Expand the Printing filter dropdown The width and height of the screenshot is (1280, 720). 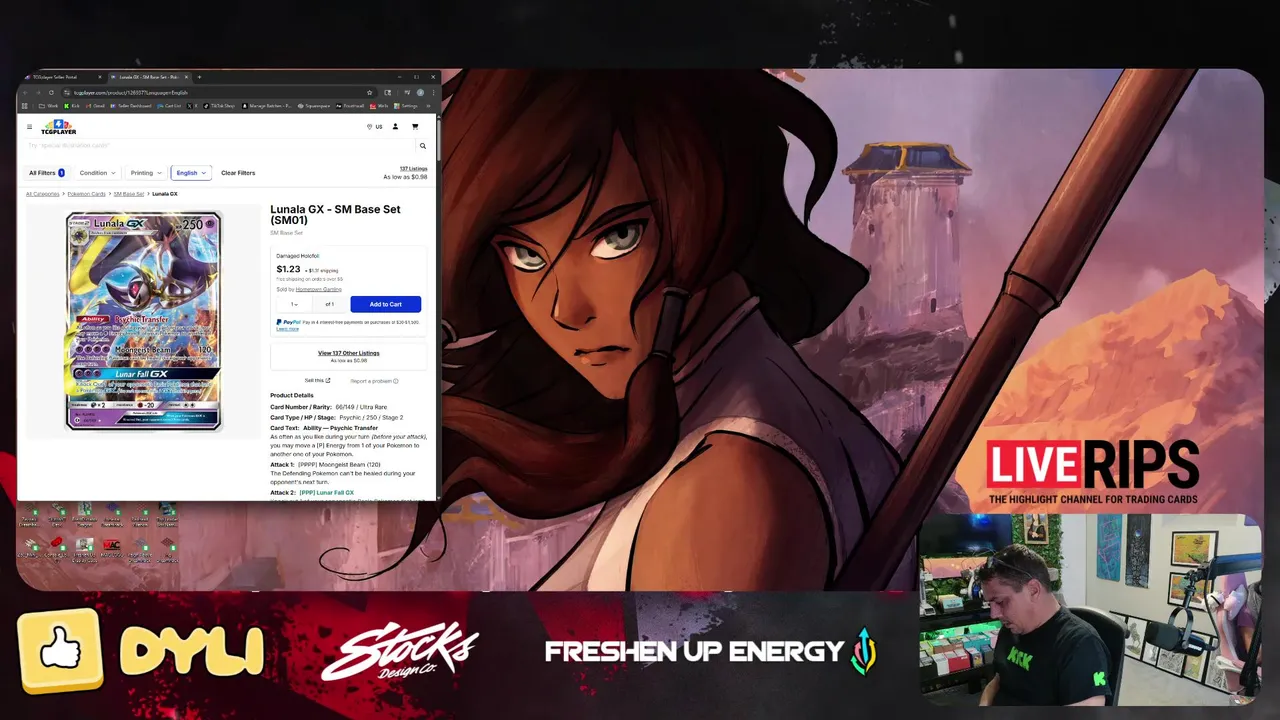pos(146,173)
